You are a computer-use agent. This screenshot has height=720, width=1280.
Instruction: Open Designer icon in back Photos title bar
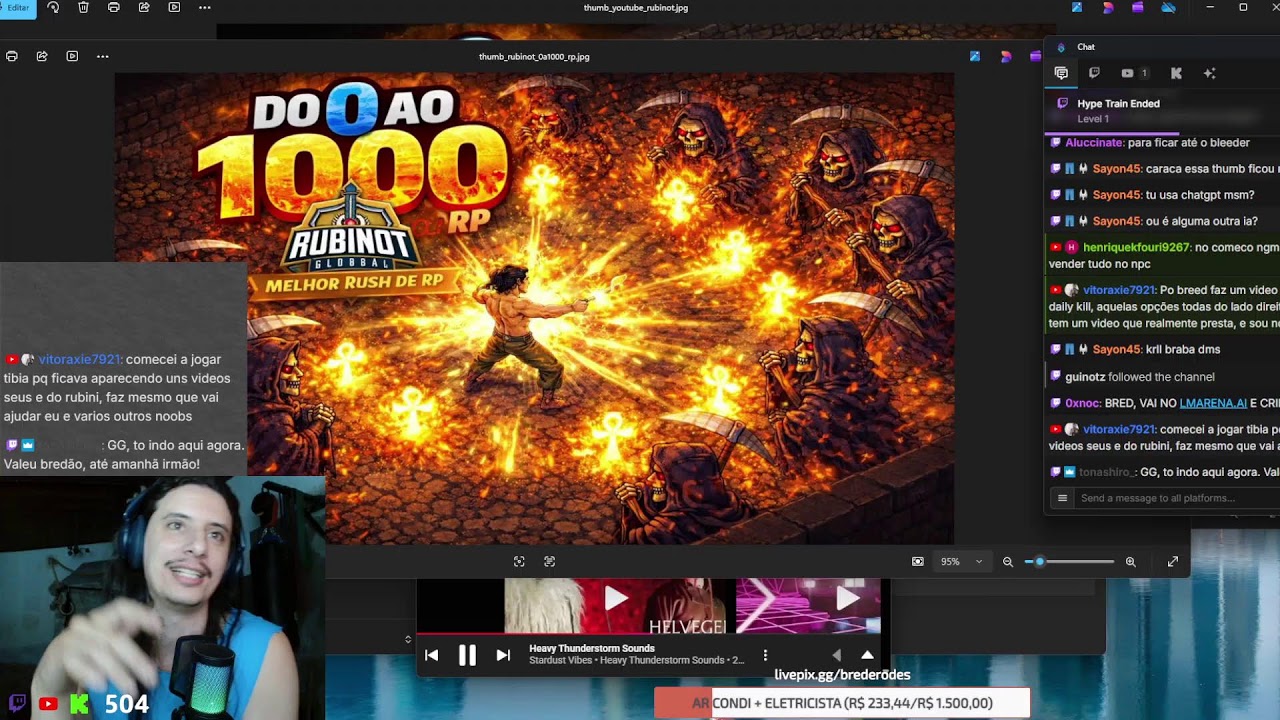1108,8
